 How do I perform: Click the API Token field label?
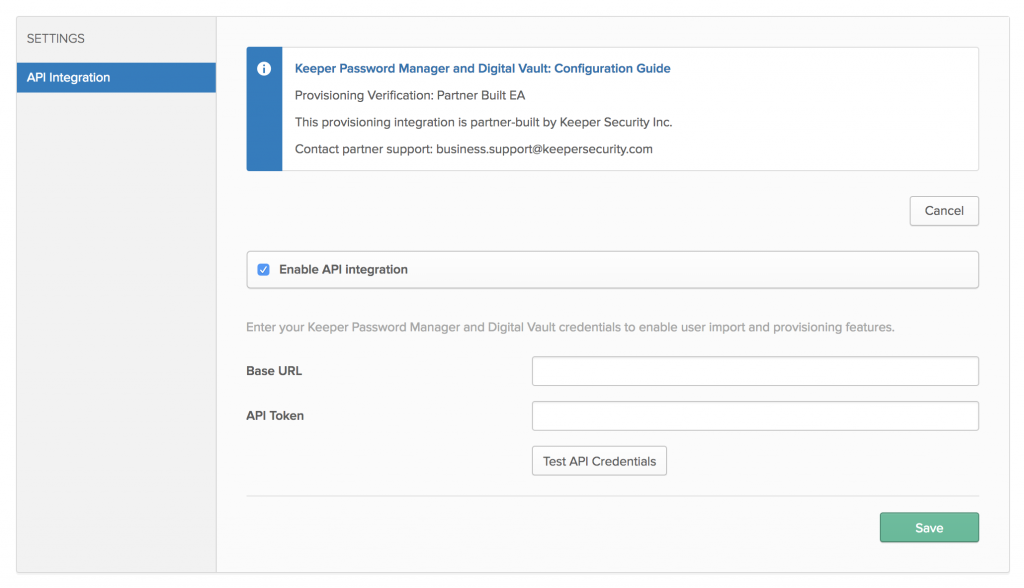point(274,416)
